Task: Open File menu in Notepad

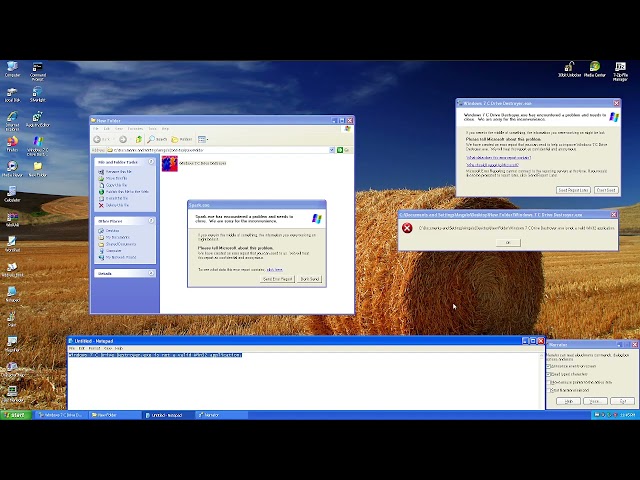Action: pos(72,349)
